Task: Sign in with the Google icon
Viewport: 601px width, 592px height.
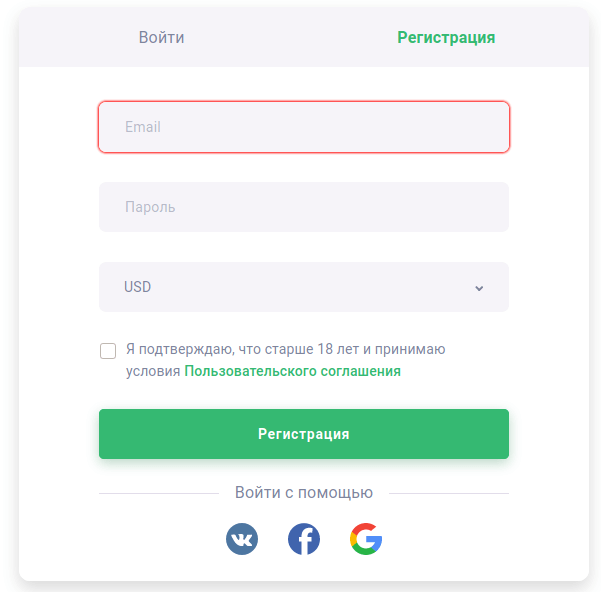Action: (366, 539)
